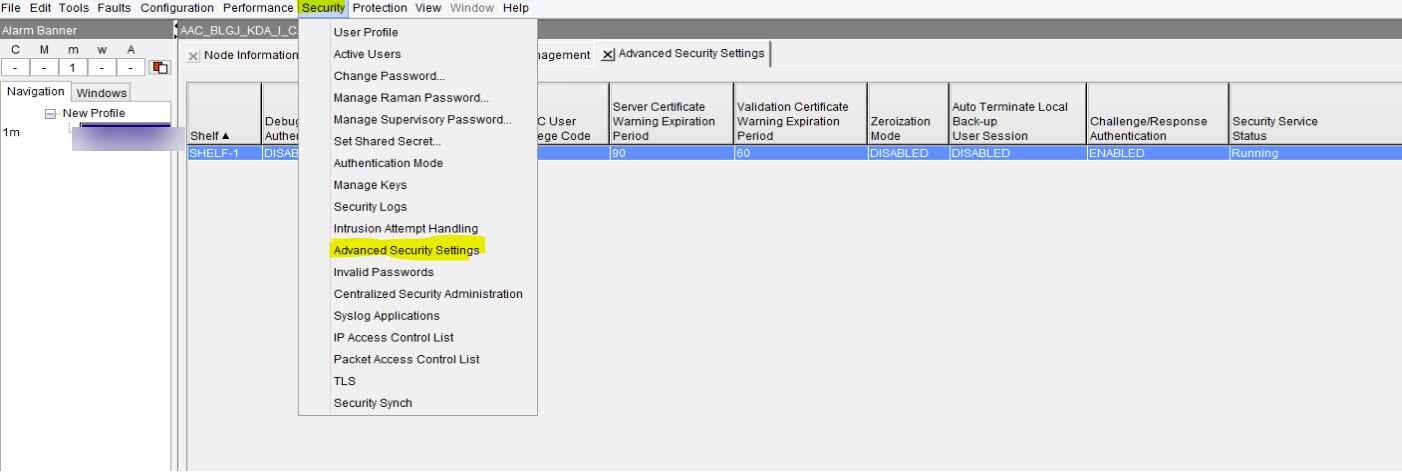Close the Node Information tab
The height and width of the screenshot is (473, 1402).
(x=193, y=56)
